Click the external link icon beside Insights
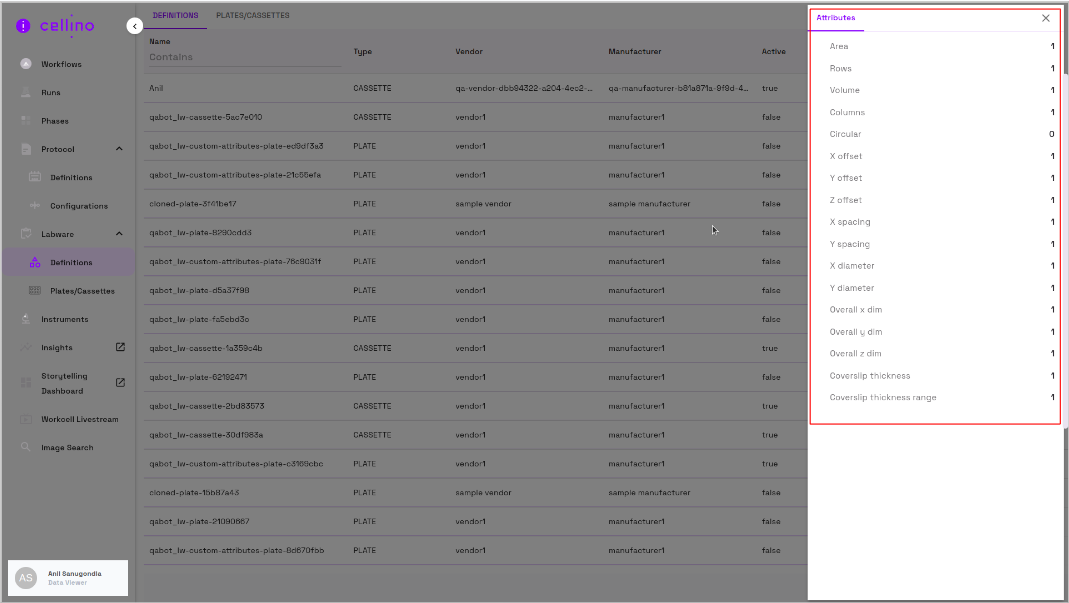Viewport: 1069px width, 603px height. [x=120, y=347]
